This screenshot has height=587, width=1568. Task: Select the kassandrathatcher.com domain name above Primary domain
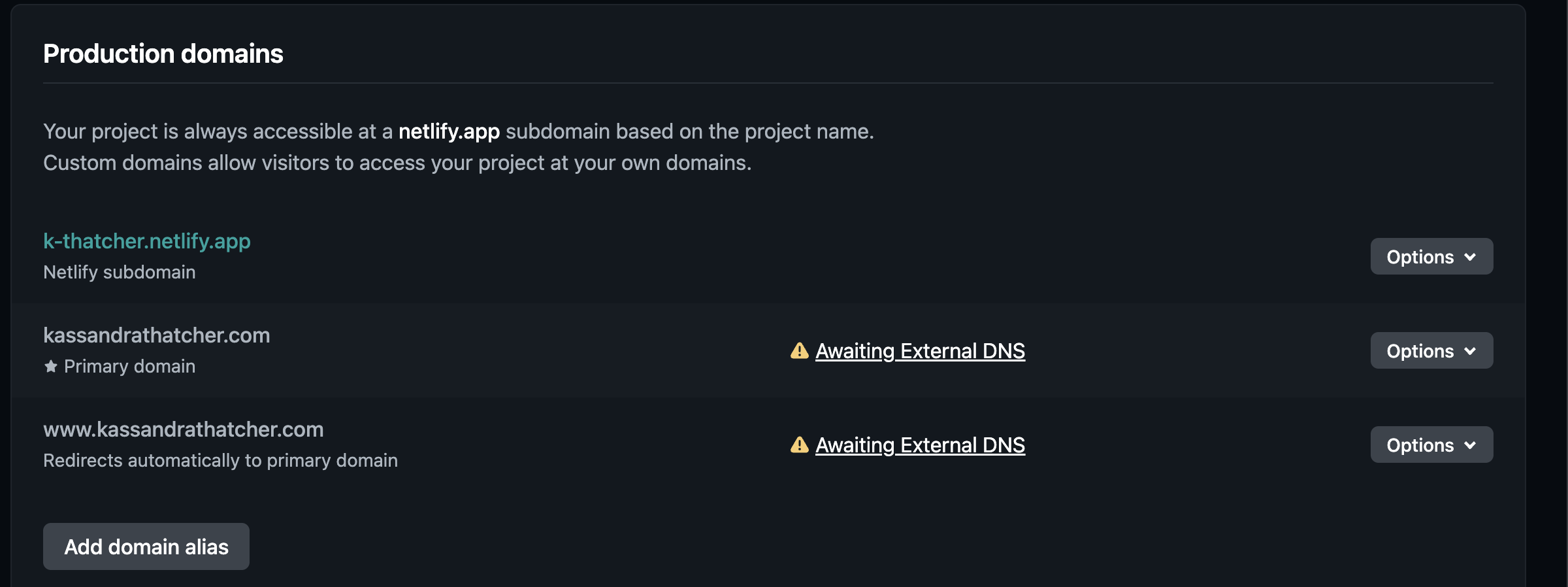157,335
